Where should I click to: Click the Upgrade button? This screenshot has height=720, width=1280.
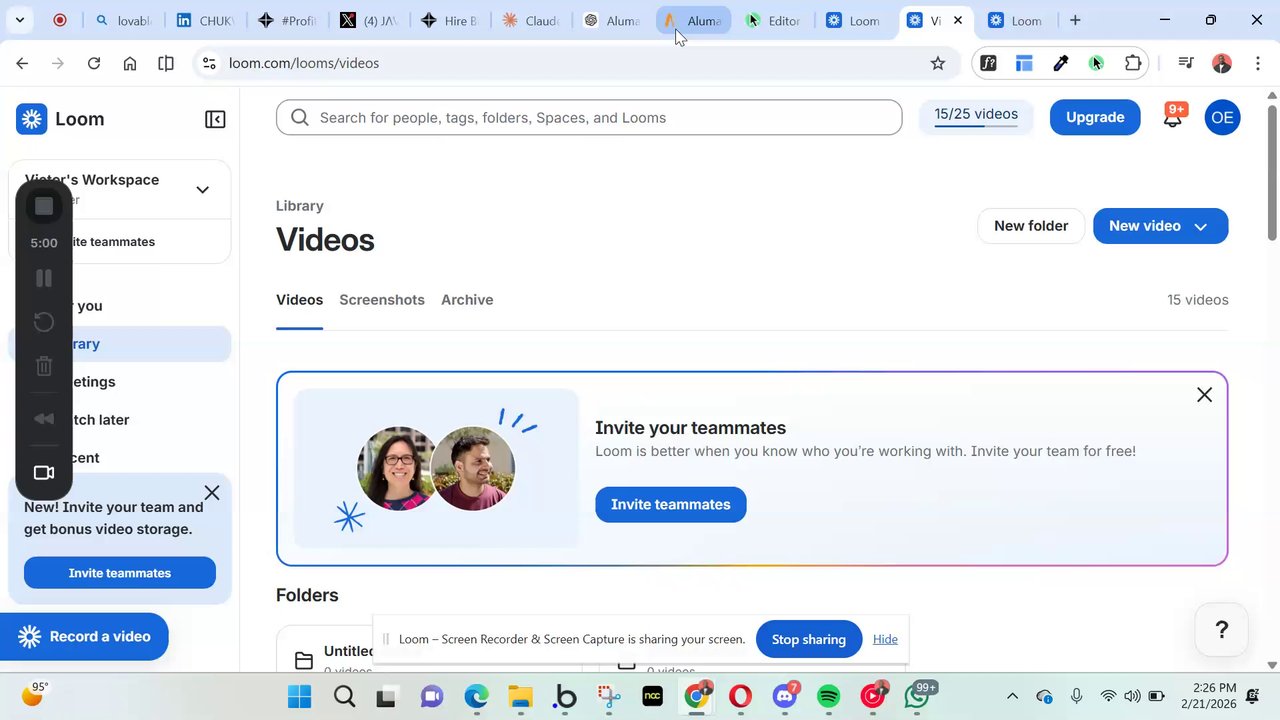(1095, 117)
